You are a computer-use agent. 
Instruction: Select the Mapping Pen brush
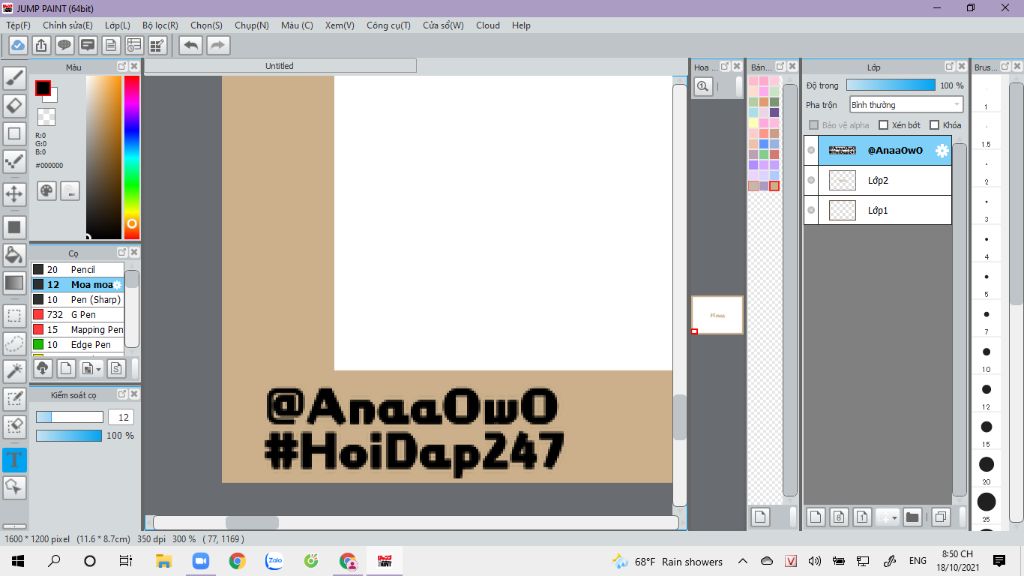pos(78,329)
